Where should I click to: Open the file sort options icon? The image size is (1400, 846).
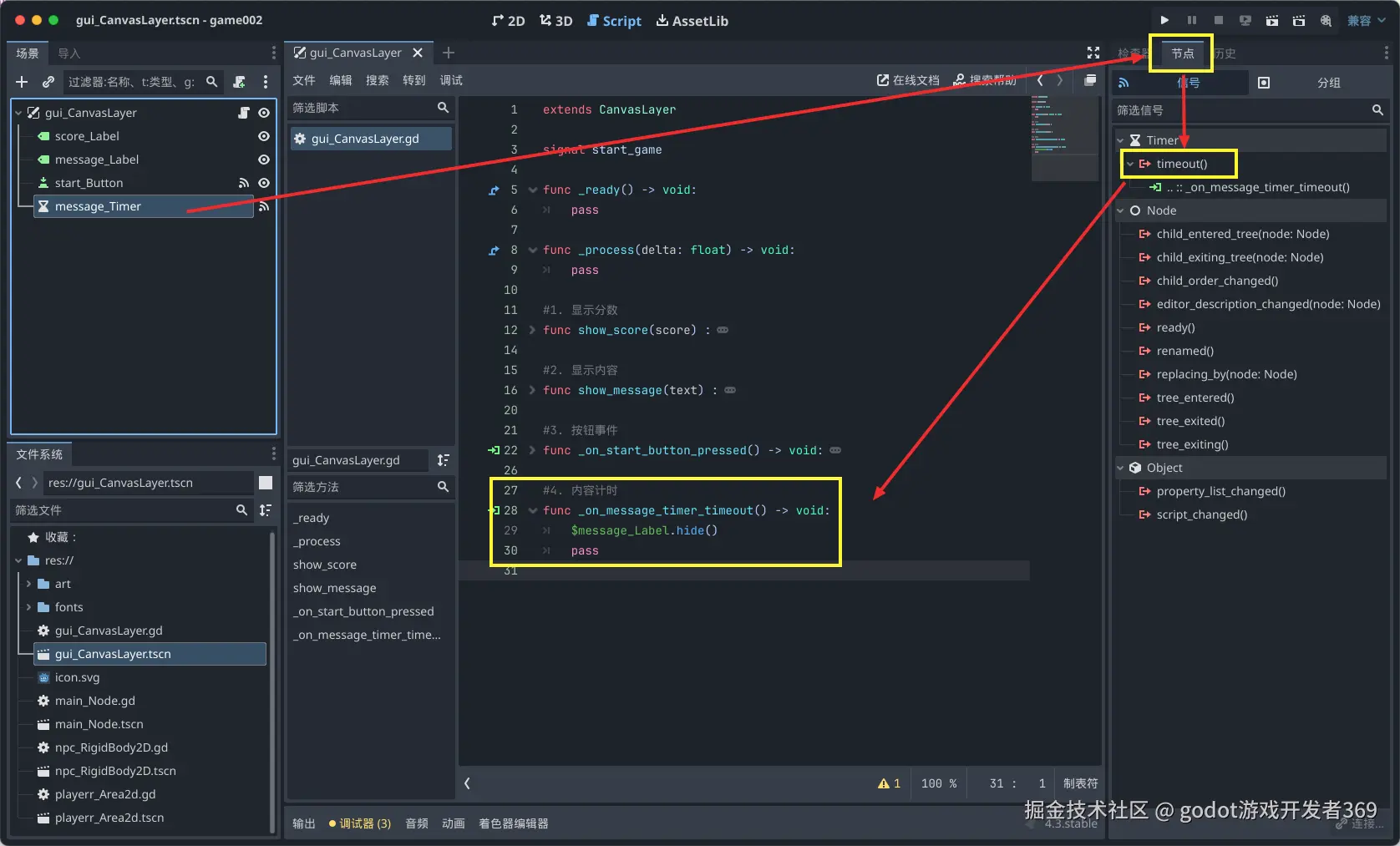tap(266, 510)
